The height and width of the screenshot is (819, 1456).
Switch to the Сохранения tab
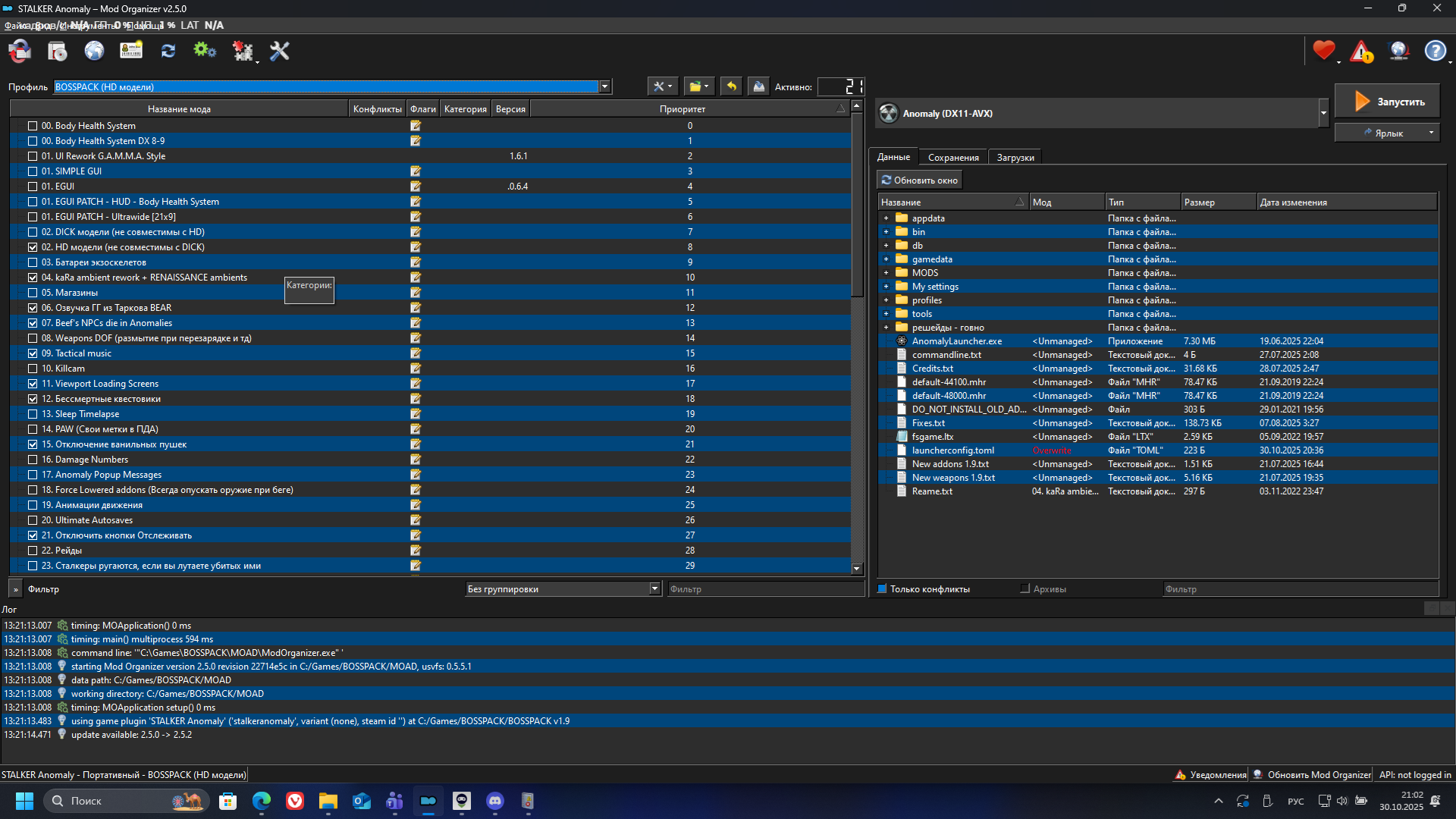point(952,158)
